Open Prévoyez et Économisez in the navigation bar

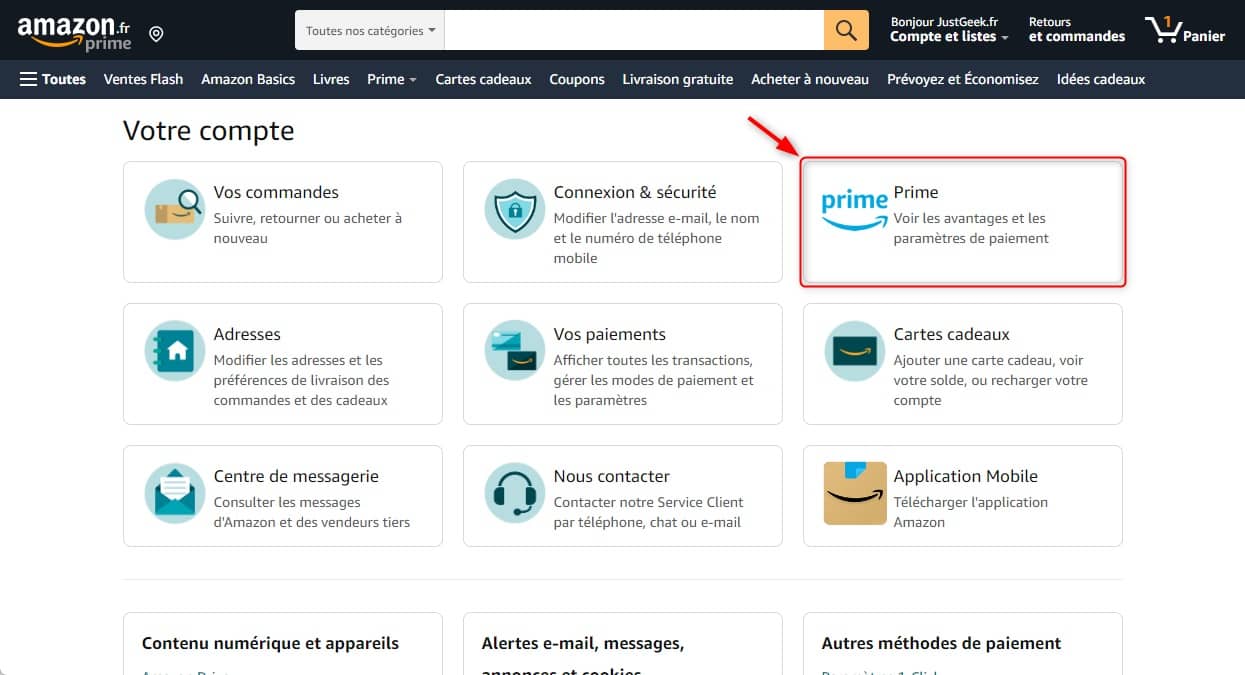click(963, 79)
